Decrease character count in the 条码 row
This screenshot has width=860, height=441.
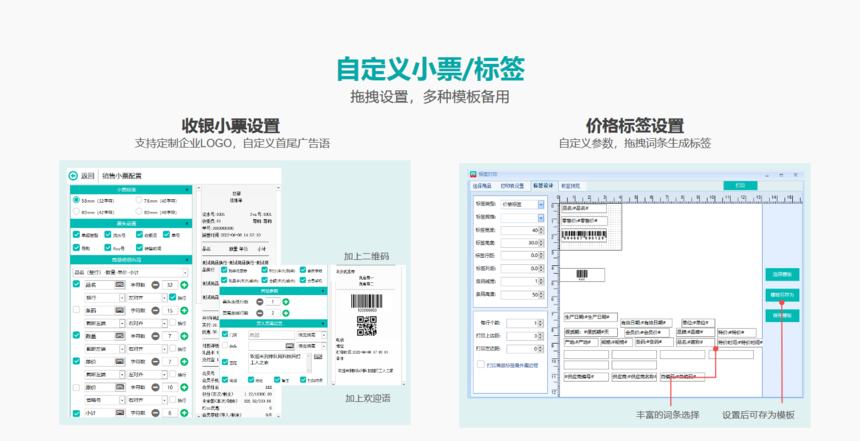click(x=156, y=310)
